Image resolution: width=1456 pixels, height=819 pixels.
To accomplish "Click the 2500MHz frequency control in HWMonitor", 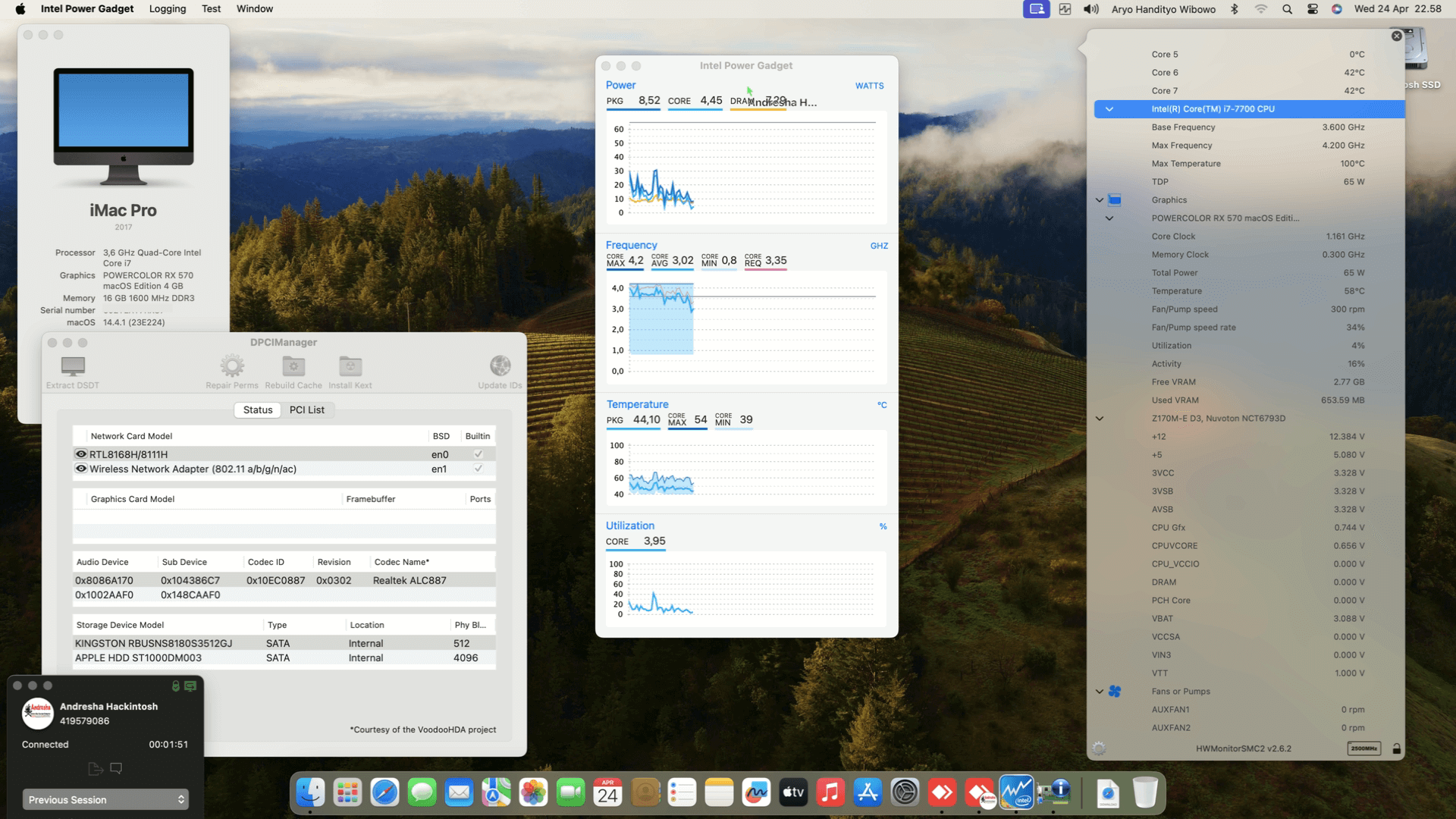I will pos(1363,748).
